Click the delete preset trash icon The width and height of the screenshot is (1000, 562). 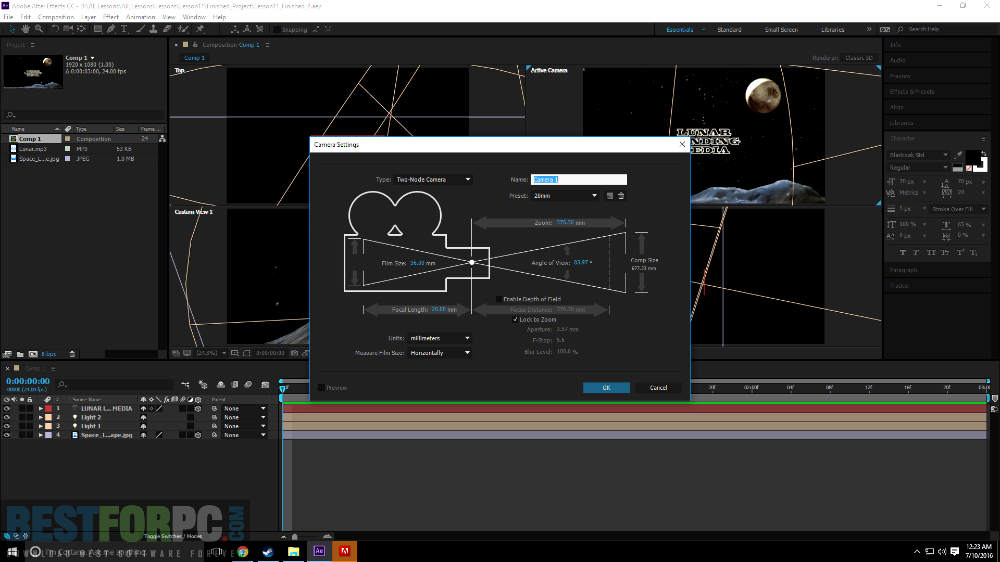click(620, 196)
